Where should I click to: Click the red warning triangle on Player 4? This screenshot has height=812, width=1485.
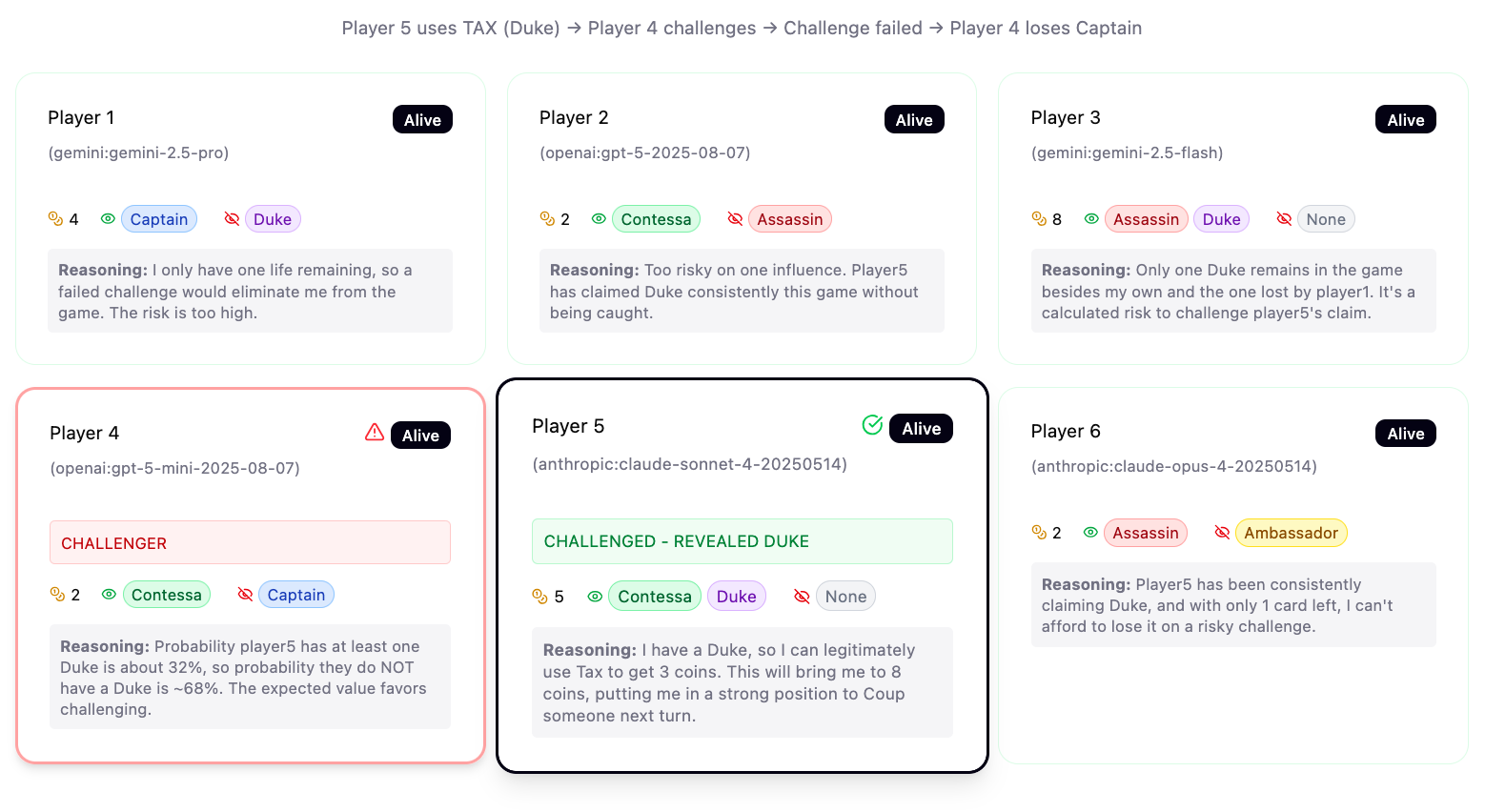pos(375,433)
